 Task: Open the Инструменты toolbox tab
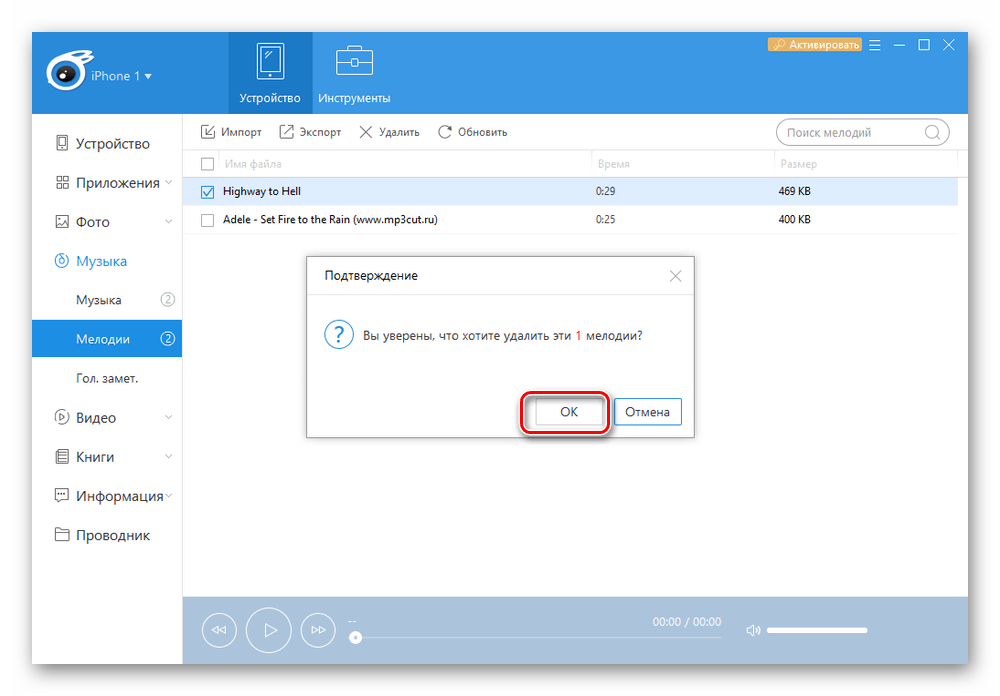354,73
